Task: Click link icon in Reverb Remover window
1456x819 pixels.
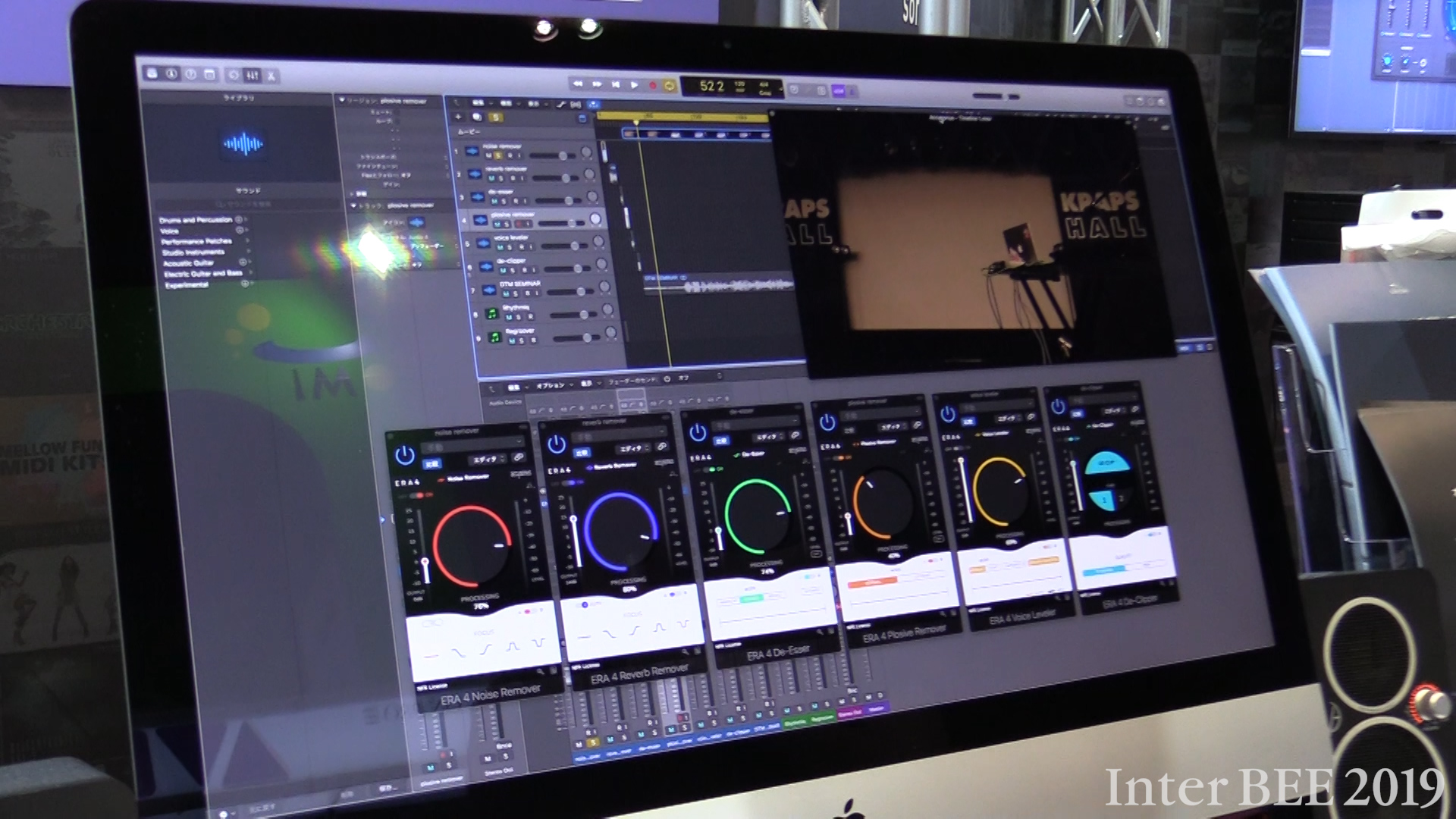Action: [x=662, y=446]
